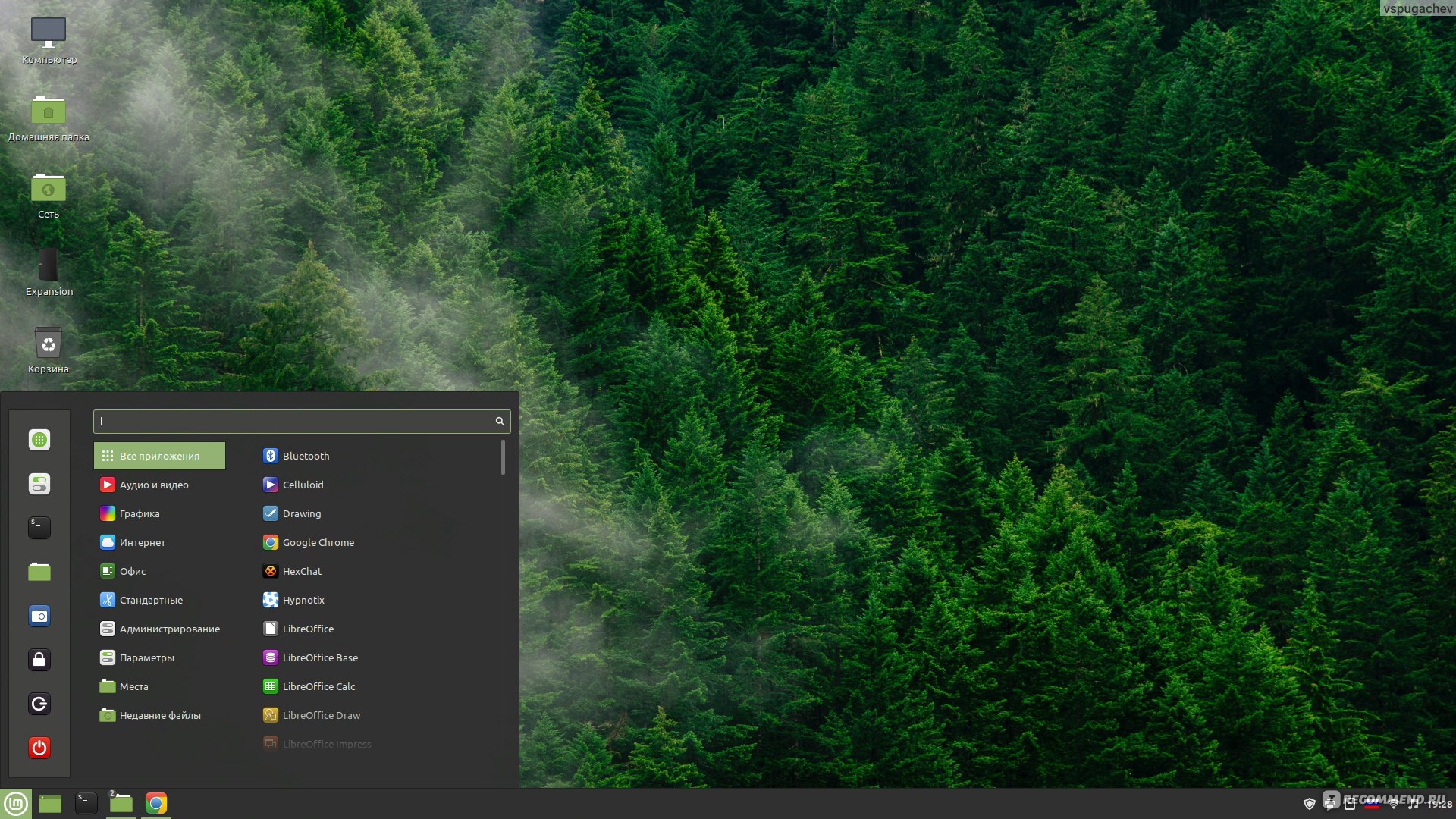Click the terminal icon in taskbar
The image size is (1456, 819).
[x=86, y=803]
